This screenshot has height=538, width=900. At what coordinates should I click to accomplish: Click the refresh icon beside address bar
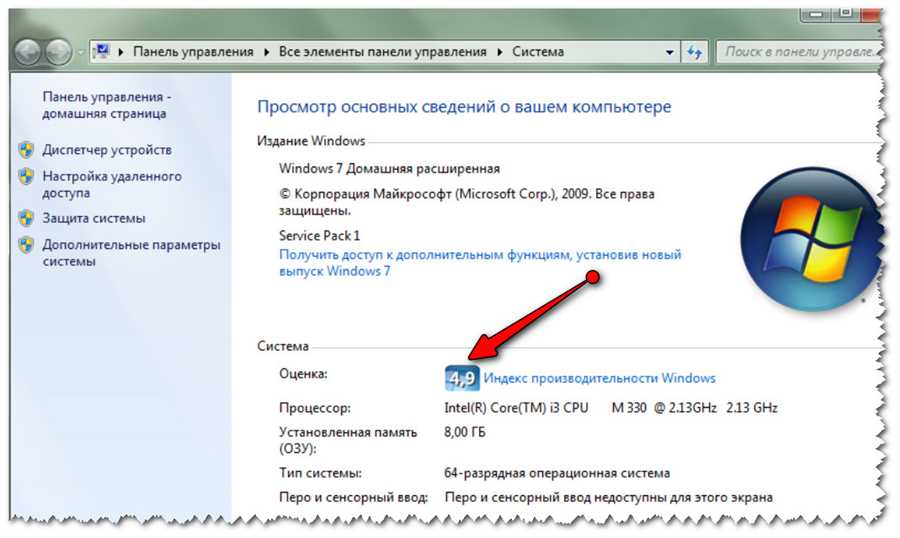[695, 52]
